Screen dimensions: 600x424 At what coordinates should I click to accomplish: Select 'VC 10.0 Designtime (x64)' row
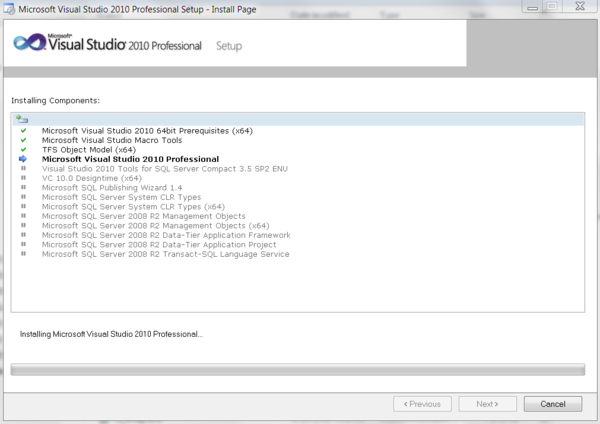point(92,178)
